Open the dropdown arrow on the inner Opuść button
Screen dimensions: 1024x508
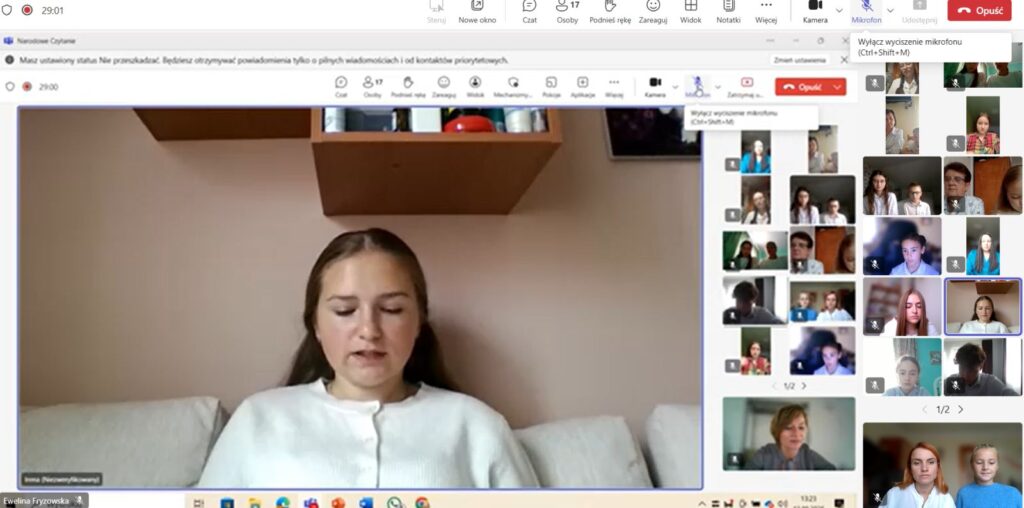point(838,87)
